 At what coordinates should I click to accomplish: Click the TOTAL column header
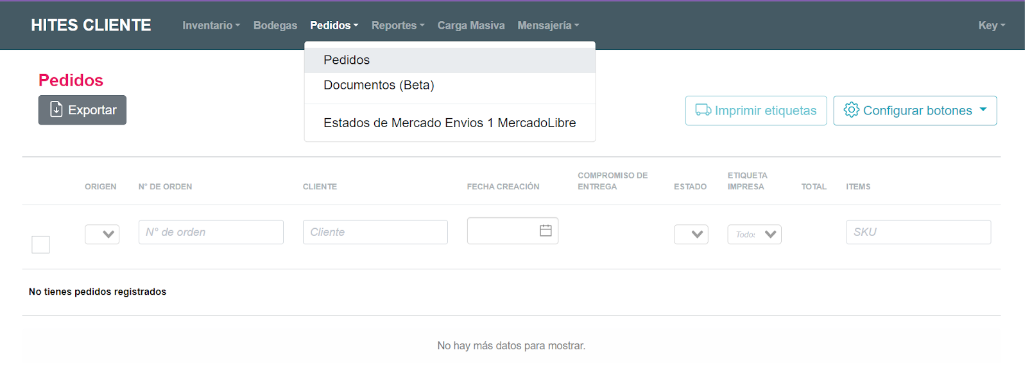point(813,187)
